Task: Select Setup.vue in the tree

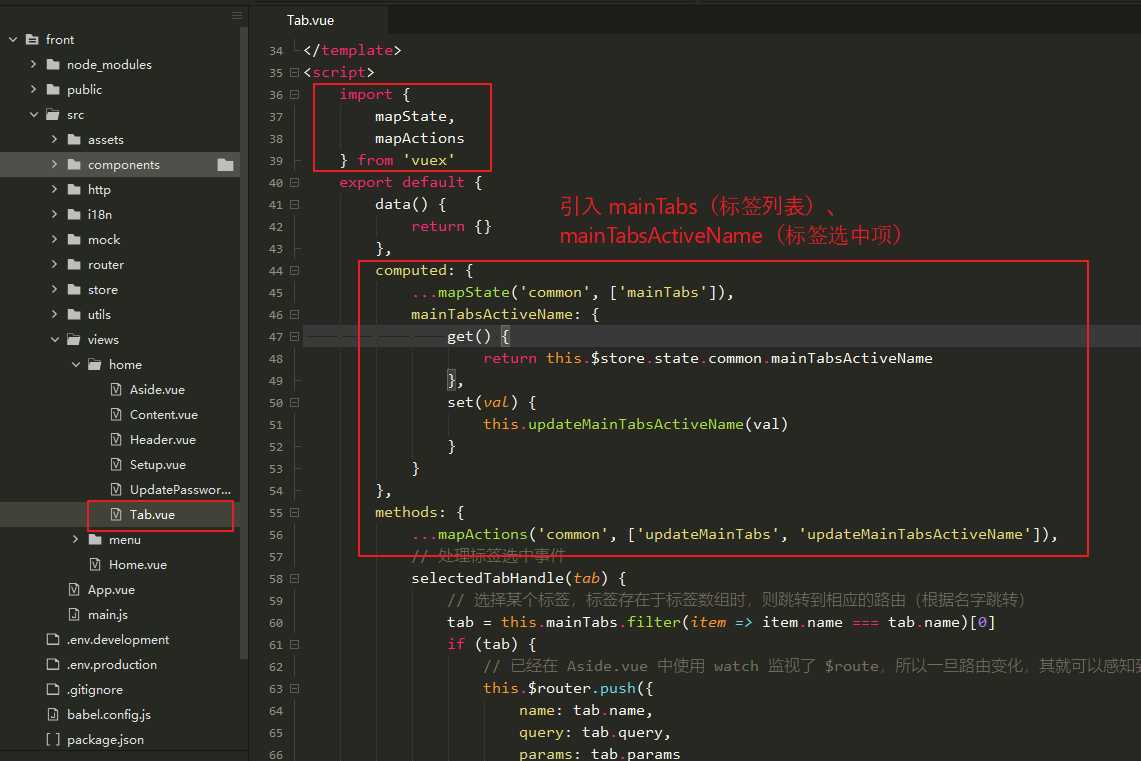Action: tap(158, 464)
